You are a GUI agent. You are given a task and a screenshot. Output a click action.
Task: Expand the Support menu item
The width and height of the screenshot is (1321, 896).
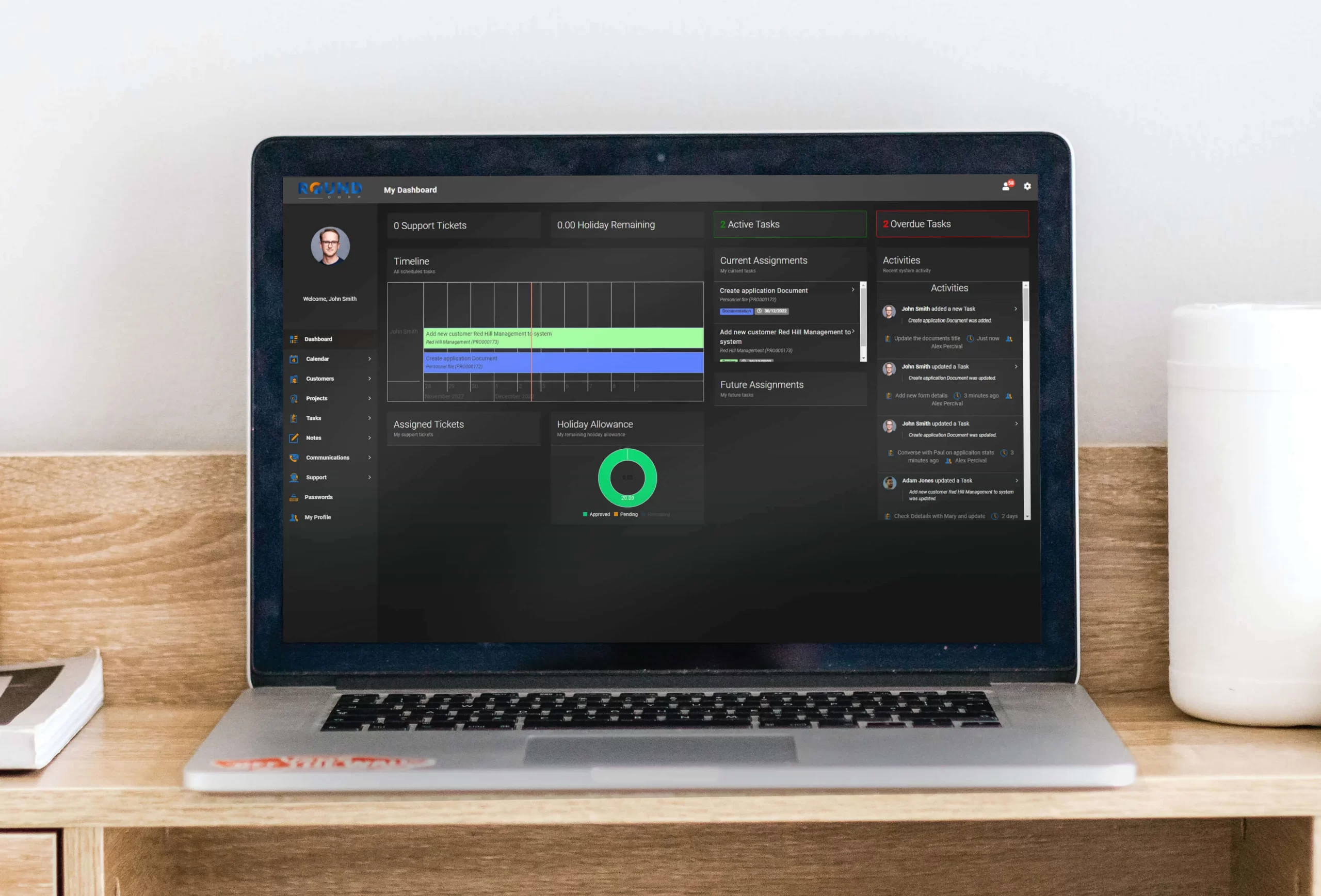(x=370, y=477)
